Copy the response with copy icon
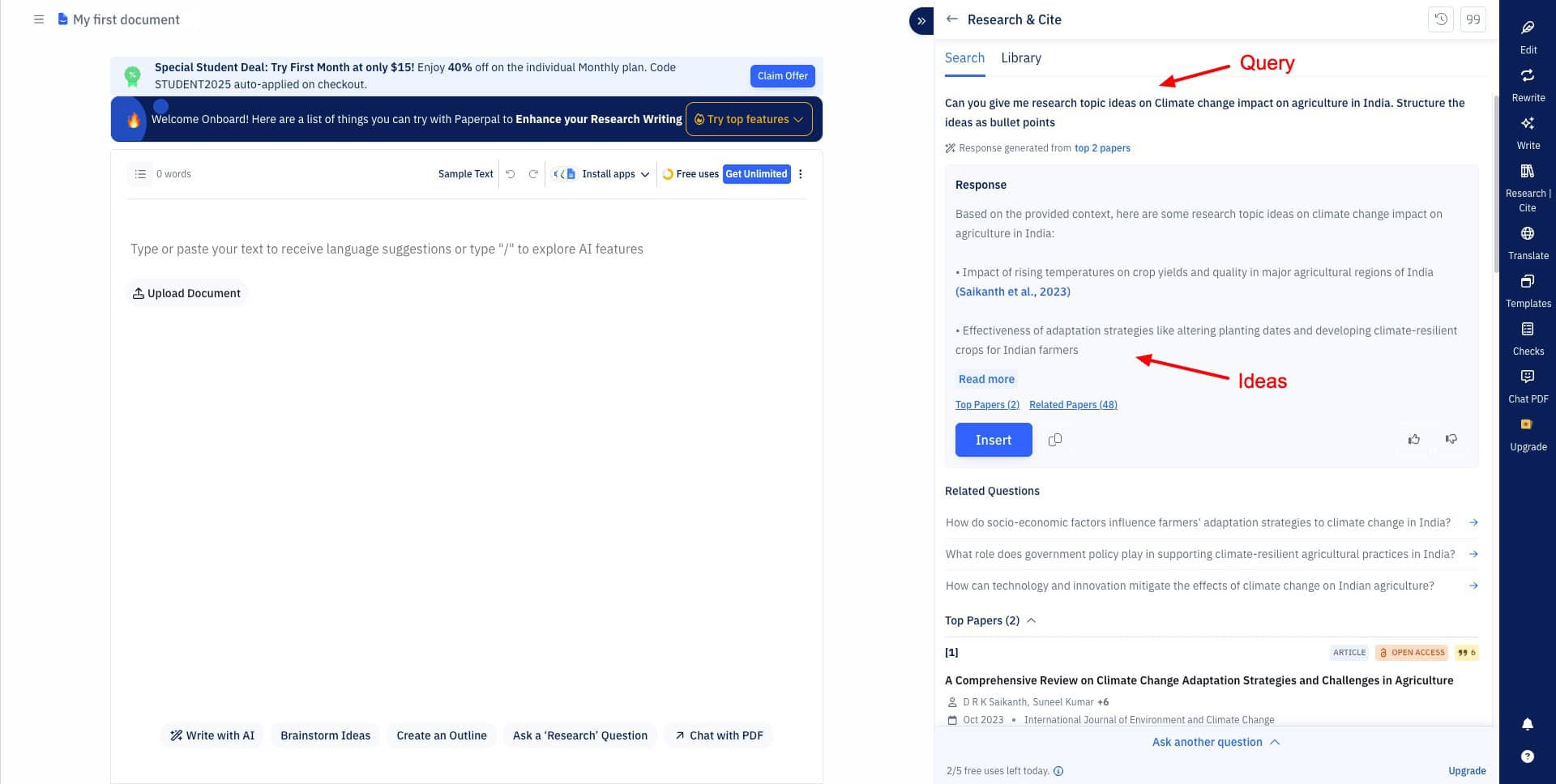Image resolution: width=1556 pixels, height=784 pixels. (x=1054, y=440)
